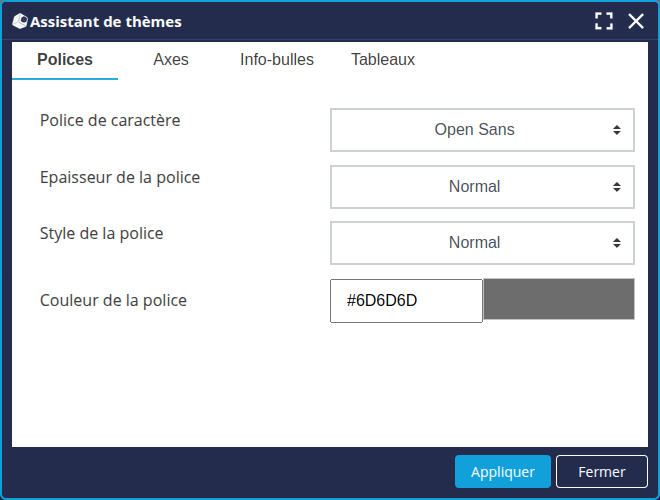Viewport: 660px width, 500px height.
Task: Select the Tableaux tab
Action: (383, 60)
